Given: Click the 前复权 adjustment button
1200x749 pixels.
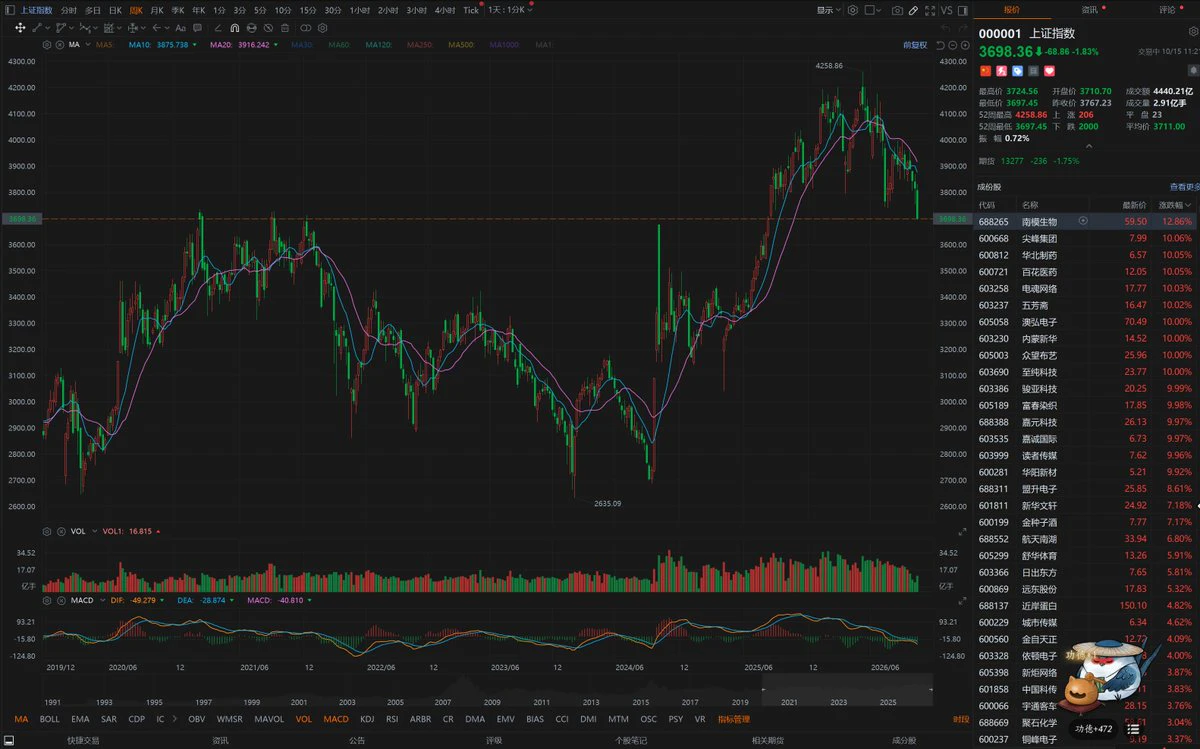Looking at the screenshot, I should pyautogui.click(x=915, y=45).
